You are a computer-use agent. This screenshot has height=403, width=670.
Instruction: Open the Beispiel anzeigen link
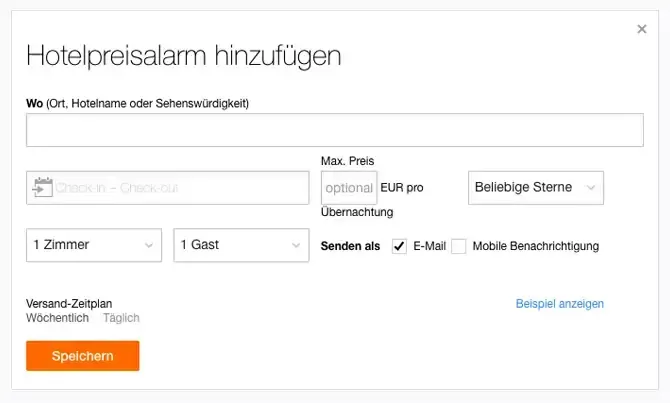pos(559,304)
